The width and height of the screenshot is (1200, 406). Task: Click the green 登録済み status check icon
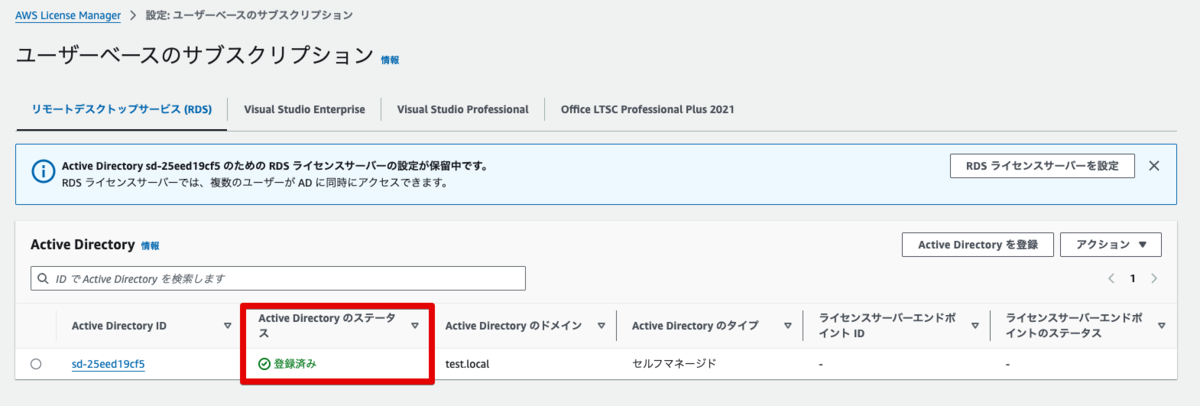[x=265, y=364]
